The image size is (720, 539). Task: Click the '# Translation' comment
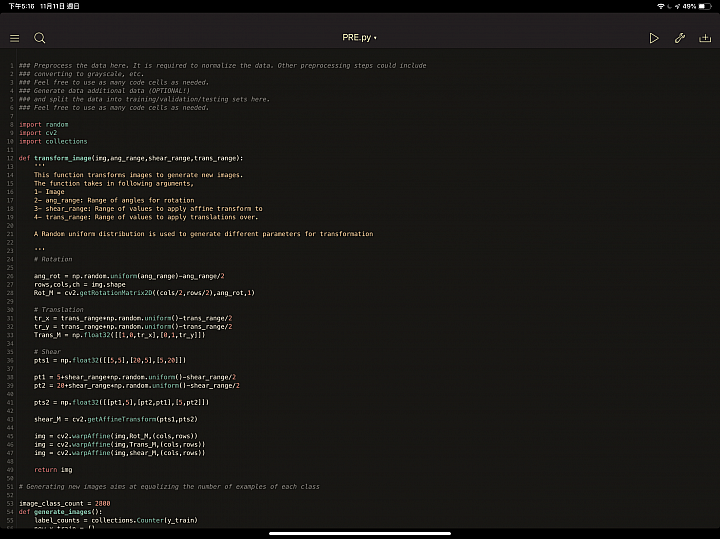59,310
